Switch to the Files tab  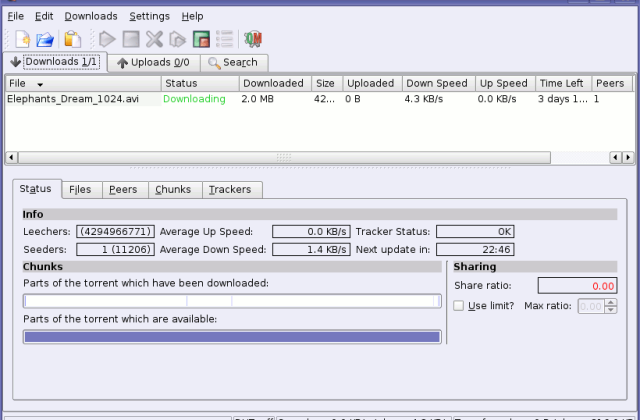pos(81,190)
